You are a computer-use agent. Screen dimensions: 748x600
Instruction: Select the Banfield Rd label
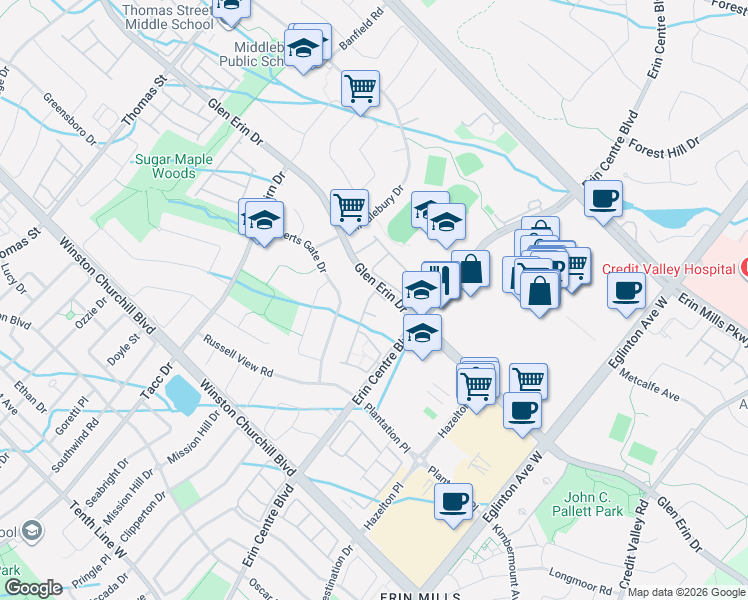[x=362, y=29]
